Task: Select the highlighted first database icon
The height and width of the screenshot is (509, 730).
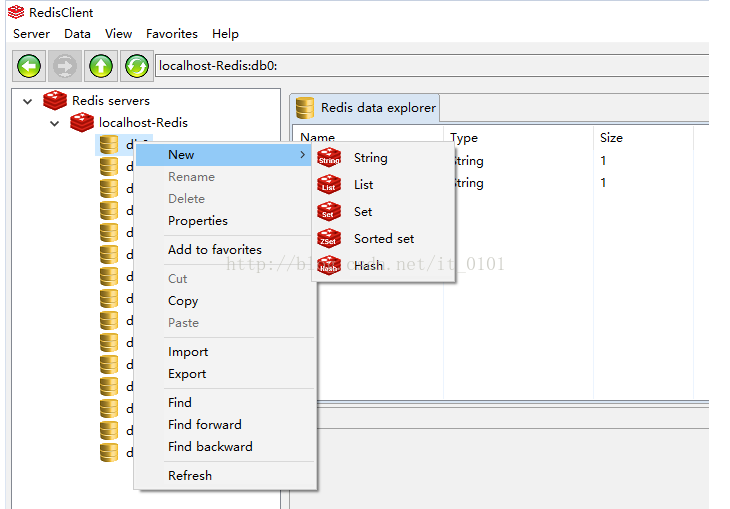Action: tap(109, 145)
